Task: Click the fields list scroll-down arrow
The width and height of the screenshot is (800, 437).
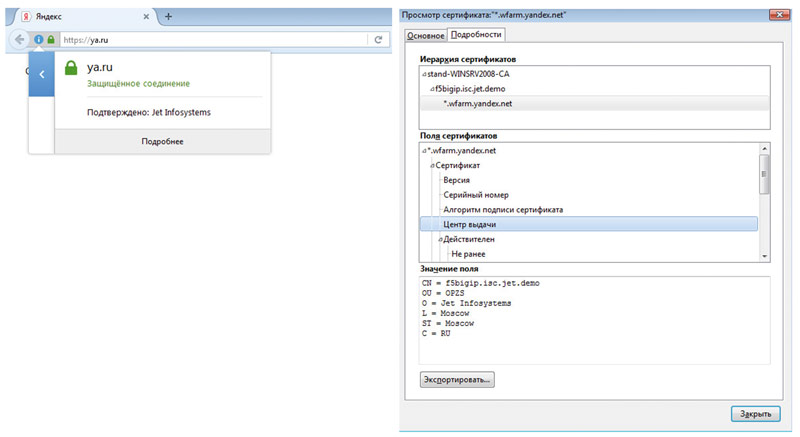Action: 764,256
